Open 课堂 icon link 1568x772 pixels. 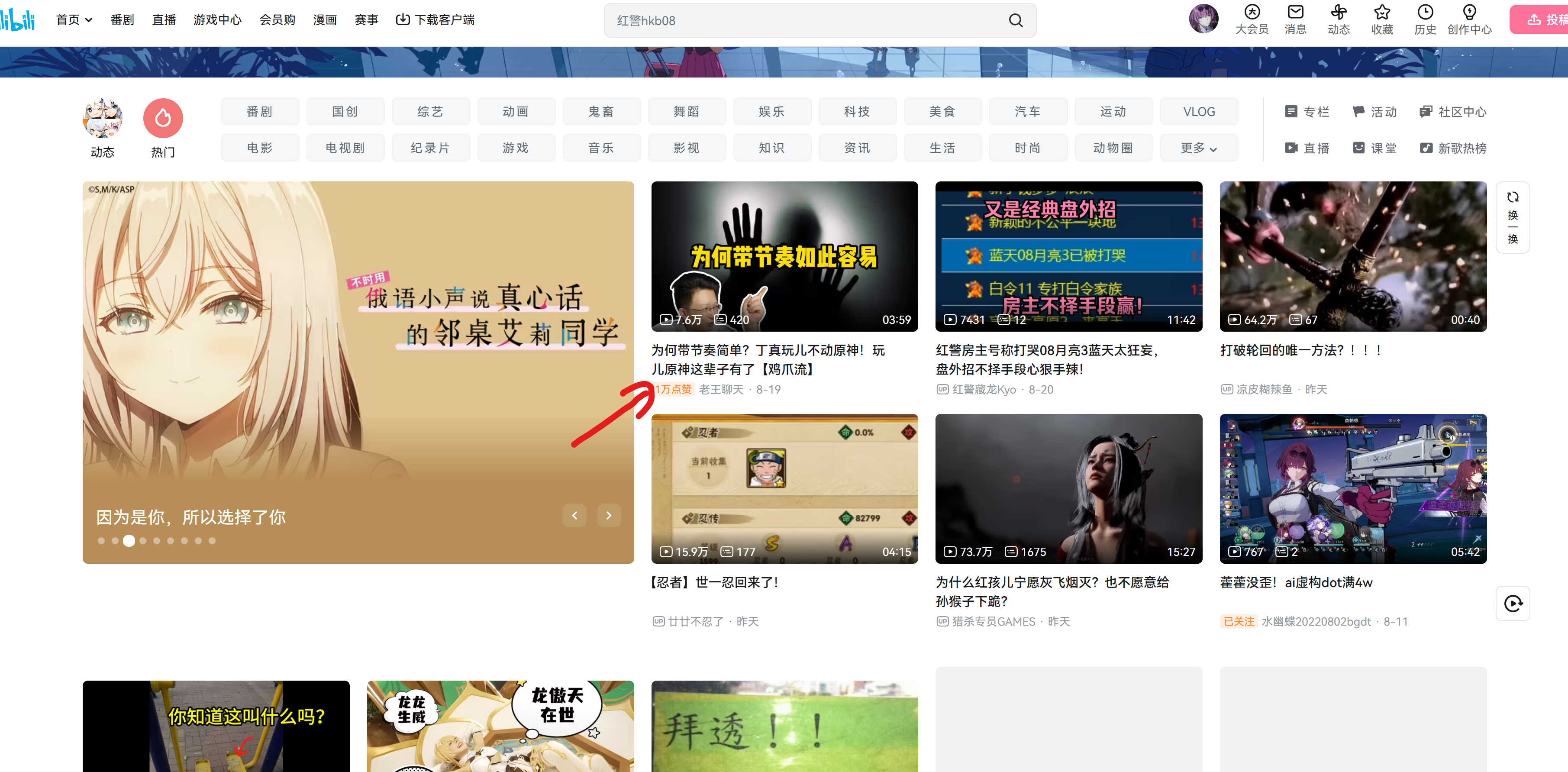(x=1374, y=148)
